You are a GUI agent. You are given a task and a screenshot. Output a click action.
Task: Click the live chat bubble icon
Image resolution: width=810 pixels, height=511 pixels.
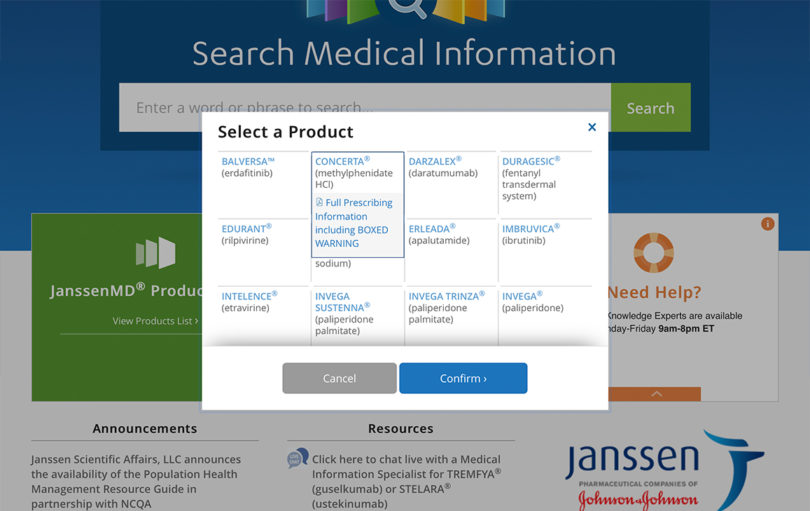click(x=298, y=458)
